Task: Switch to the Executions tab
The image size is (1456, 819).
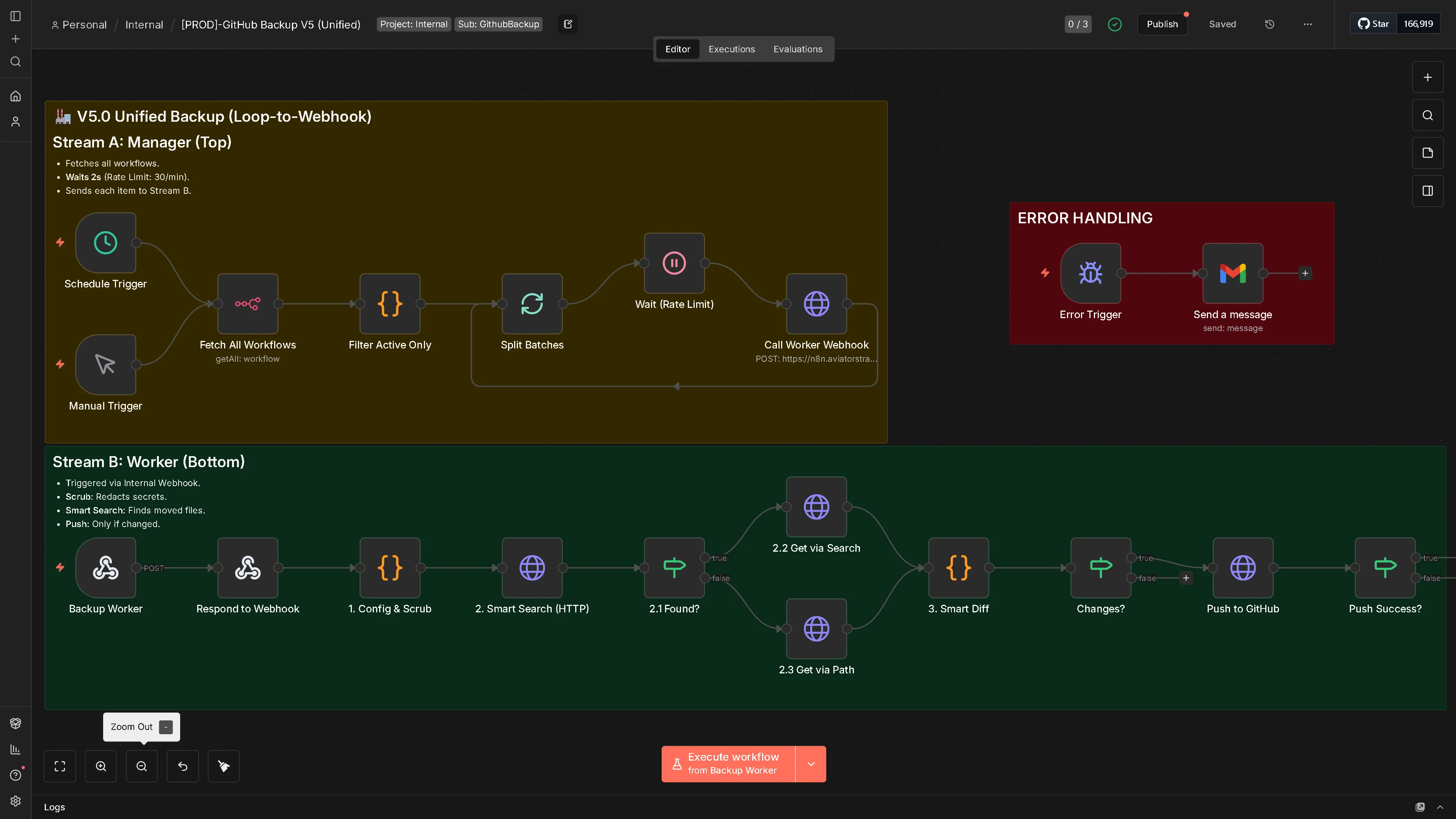Action: pyautogui.click(x=731, y=49)
